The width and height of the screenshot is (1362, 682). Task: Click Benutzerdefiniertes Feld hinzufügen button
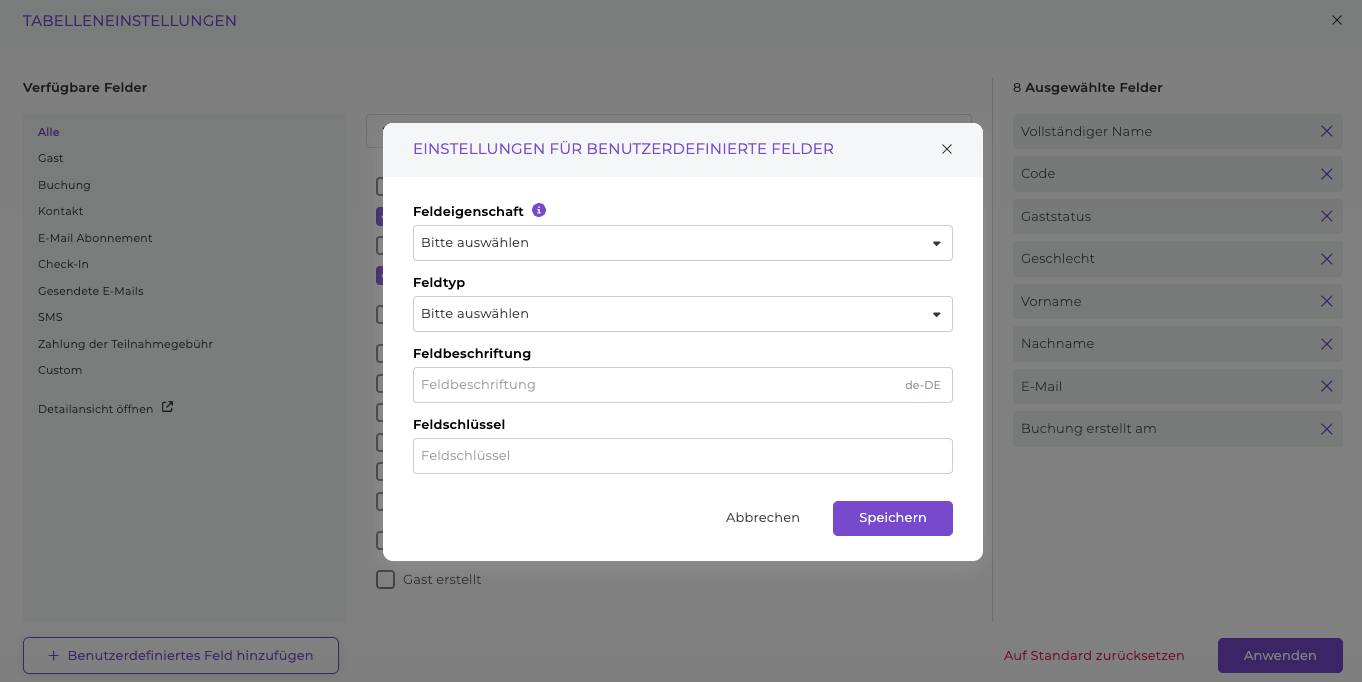pyautogui.click(x=181, y=656)
